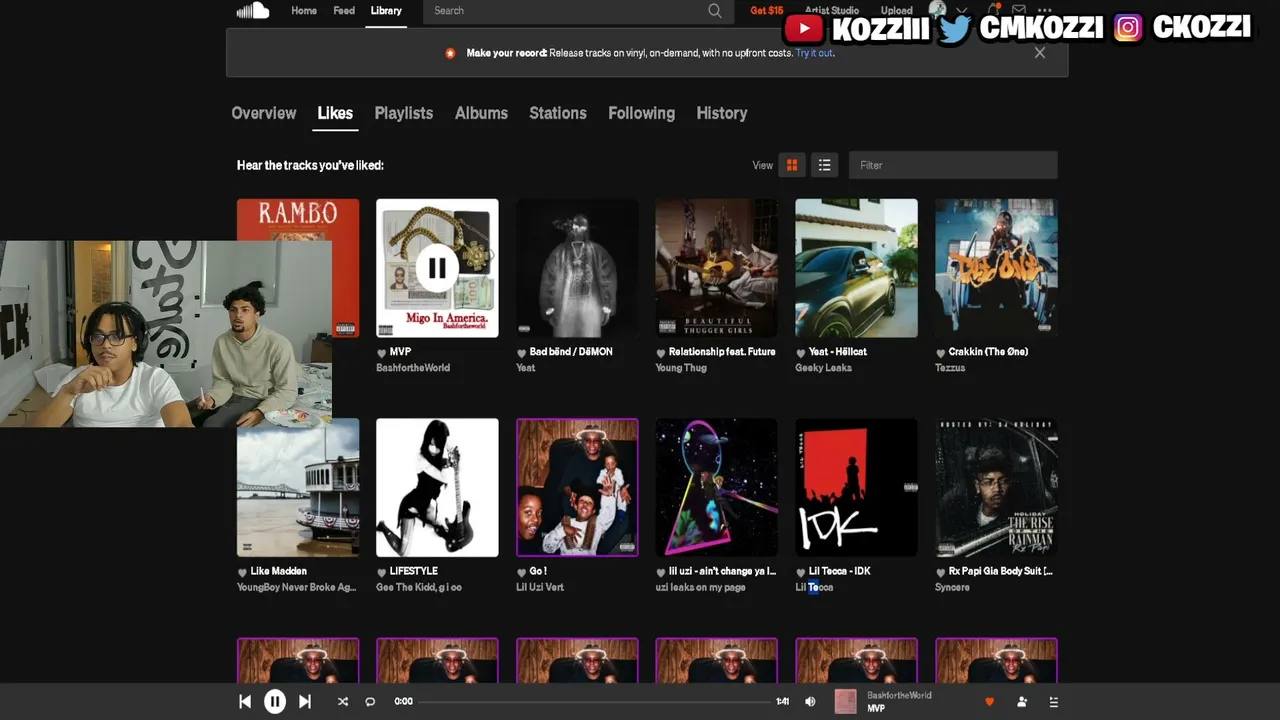The image size is (1280, 720).
Task: Click now-playing thumbnail in player bar
Action: coord(846,702)
